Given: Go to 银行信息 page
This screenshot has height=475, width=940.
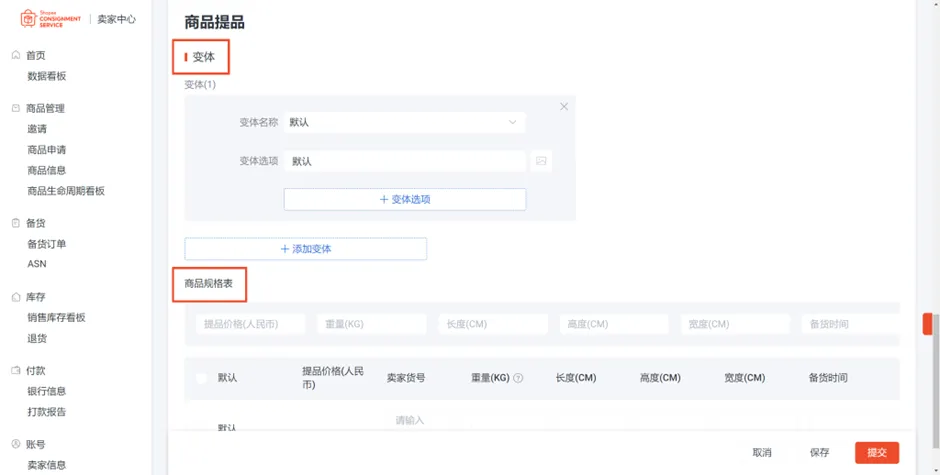Looking at the screenshot, I should (47, 391).
